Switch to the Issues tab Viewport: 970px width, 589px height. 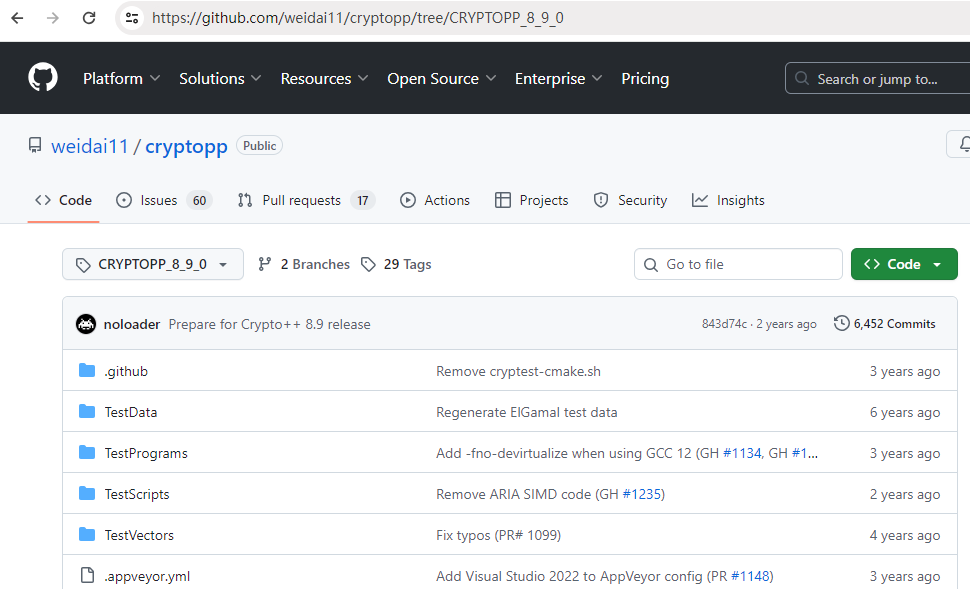pos(164,200)
